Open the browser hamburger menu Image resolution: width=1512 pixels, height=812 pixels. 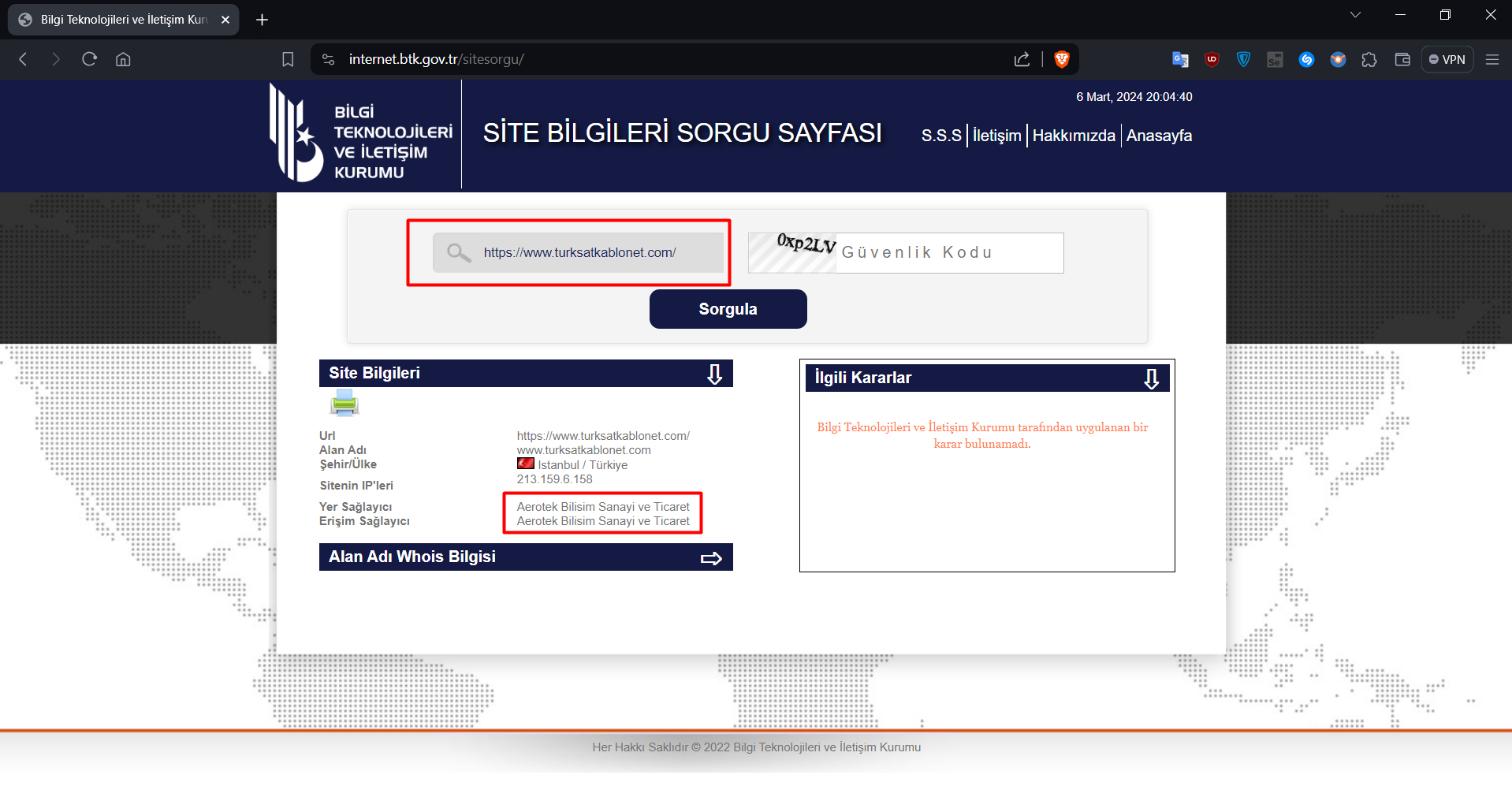(x=1492, y=59)
